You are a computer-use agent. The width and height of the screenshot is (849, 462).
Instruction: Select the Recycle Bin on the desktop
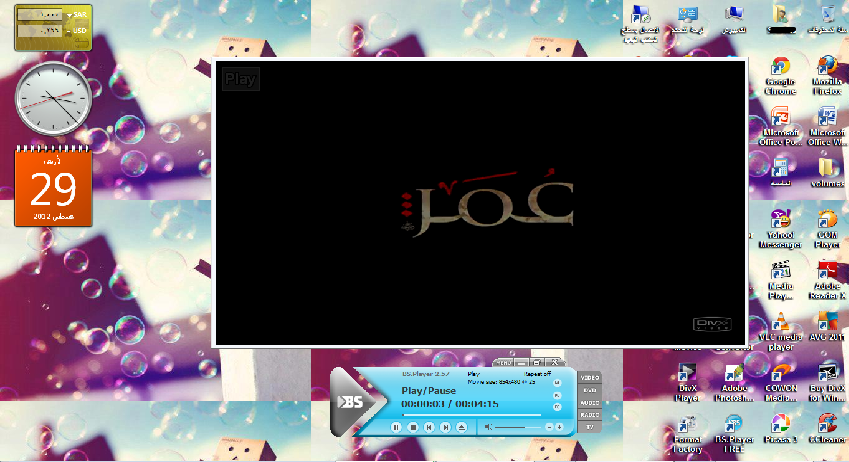point(827,21)
